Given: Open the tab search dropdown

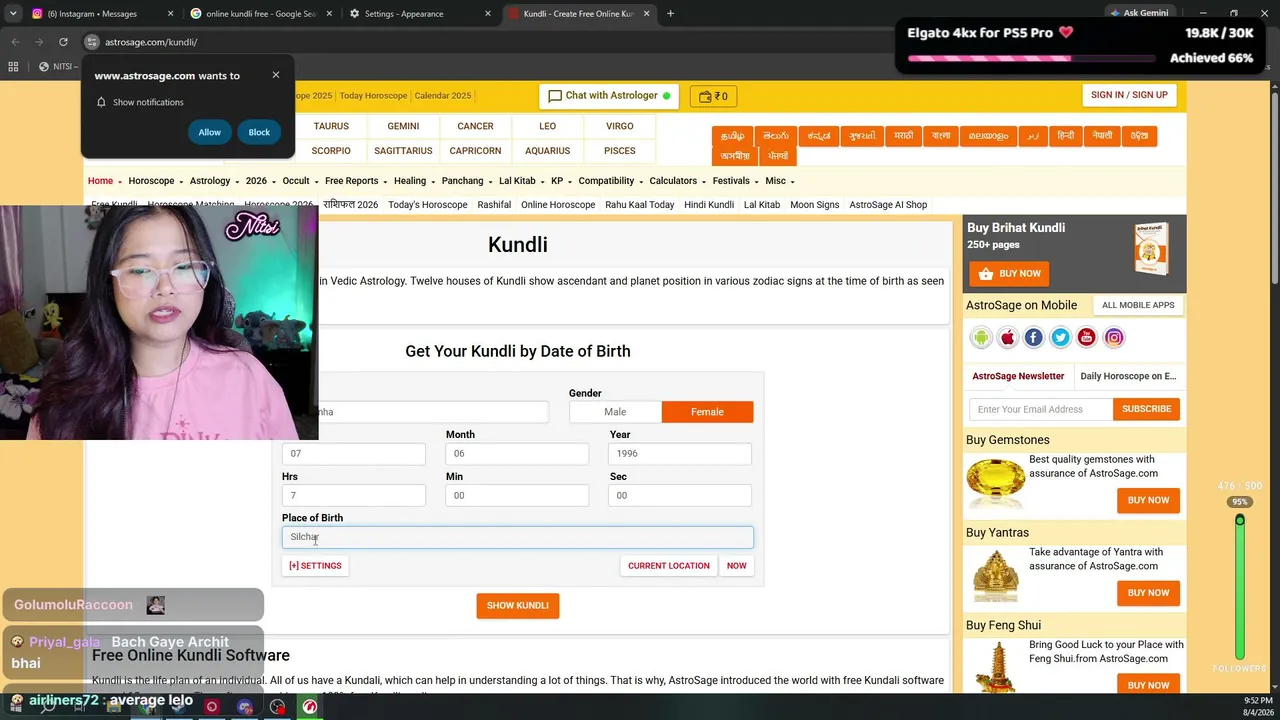Looking at the screenshot, I should point(14,14).
